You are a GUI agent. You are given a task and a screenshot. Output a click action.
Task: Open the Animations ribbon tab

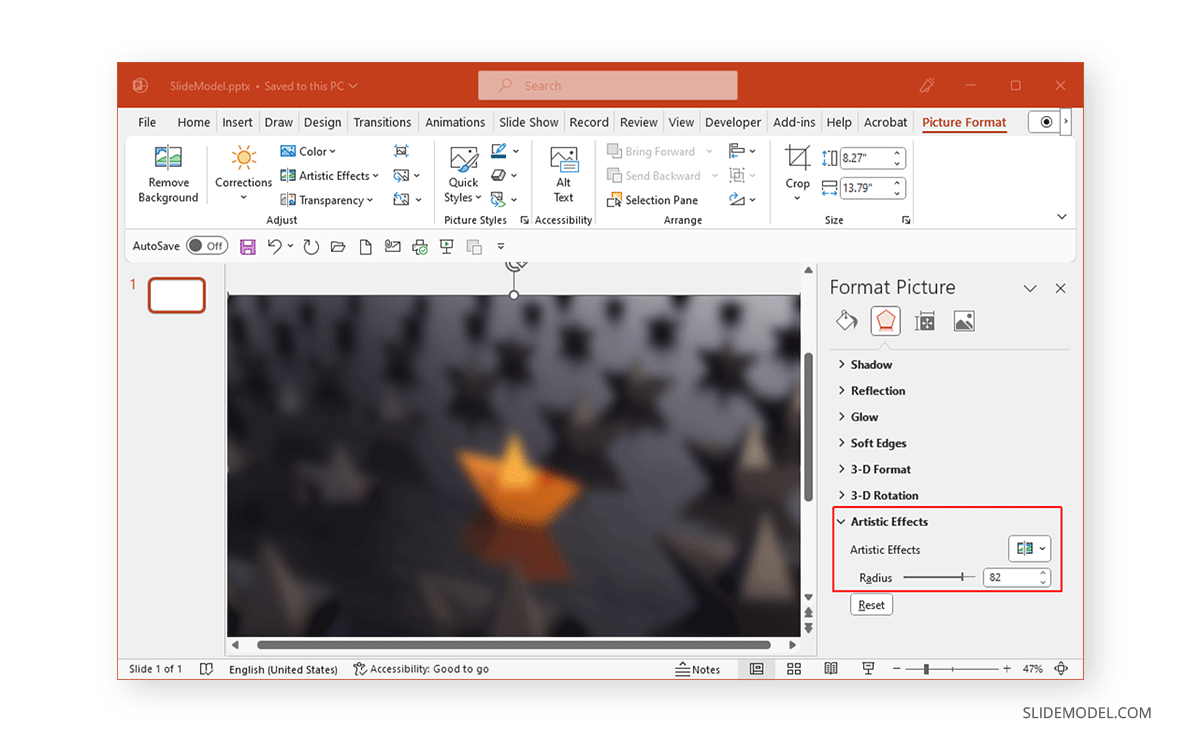(x=455, y=121)
